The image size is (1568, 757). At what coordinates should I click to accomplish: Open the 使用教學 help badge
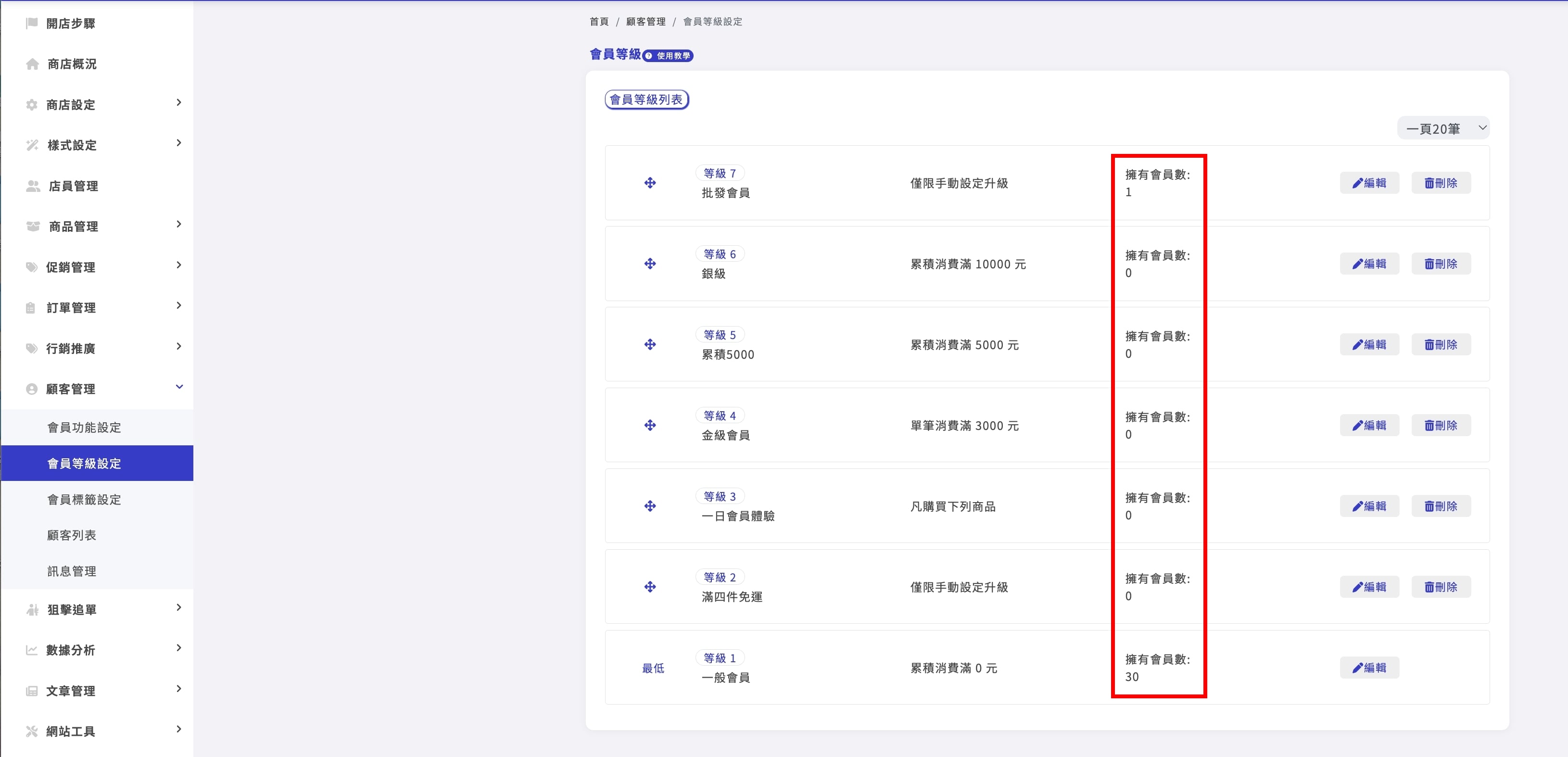[668, 55]
